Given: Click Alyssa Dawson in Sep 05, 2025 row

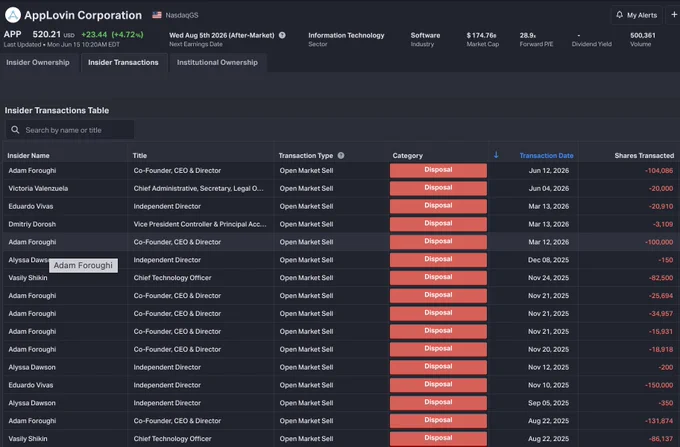Looking at the screenshot, I should click(x=32, y=403).
